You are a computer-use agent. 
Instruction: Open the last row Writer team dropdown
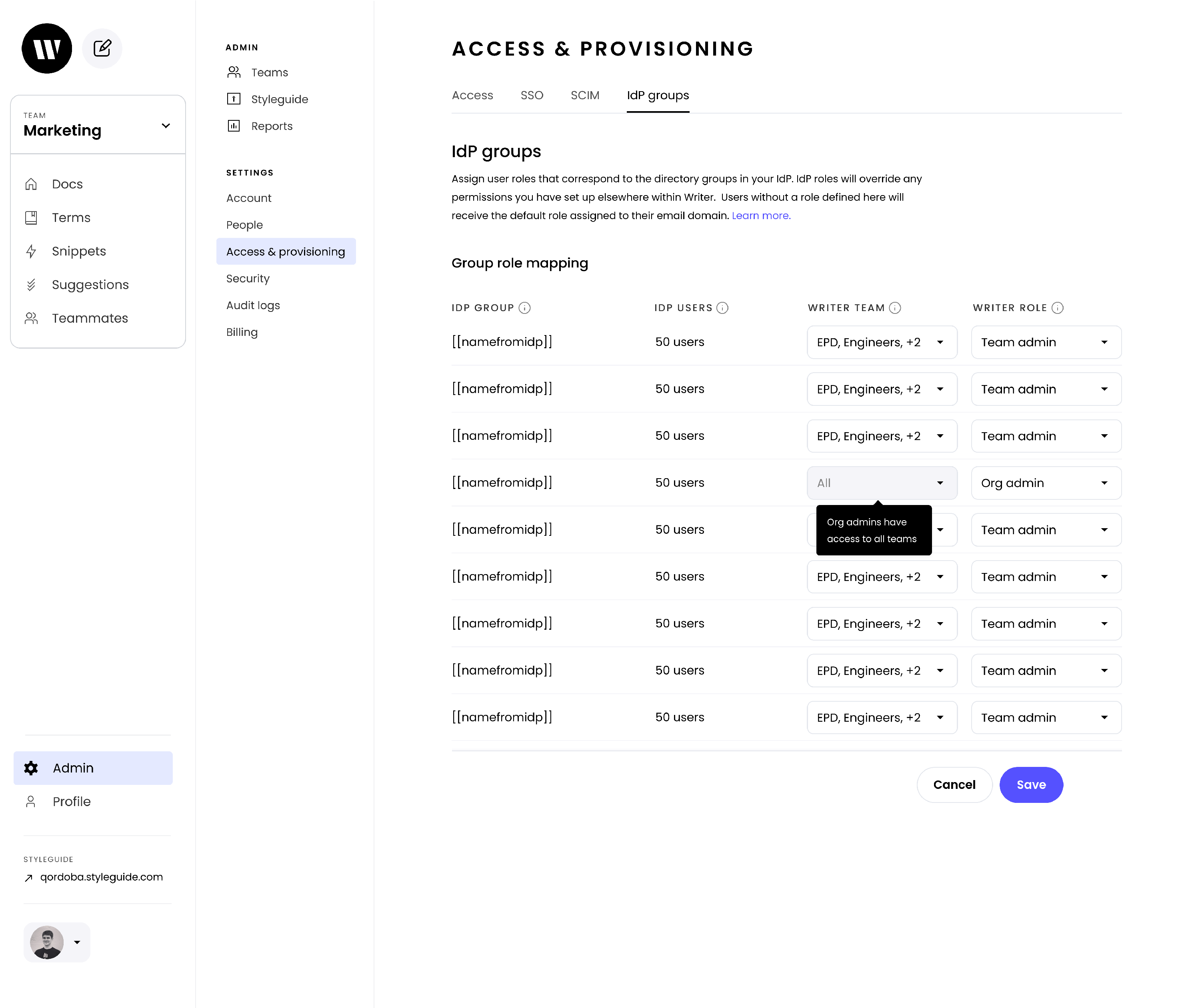pyautogui.click(x=882, y=718)
